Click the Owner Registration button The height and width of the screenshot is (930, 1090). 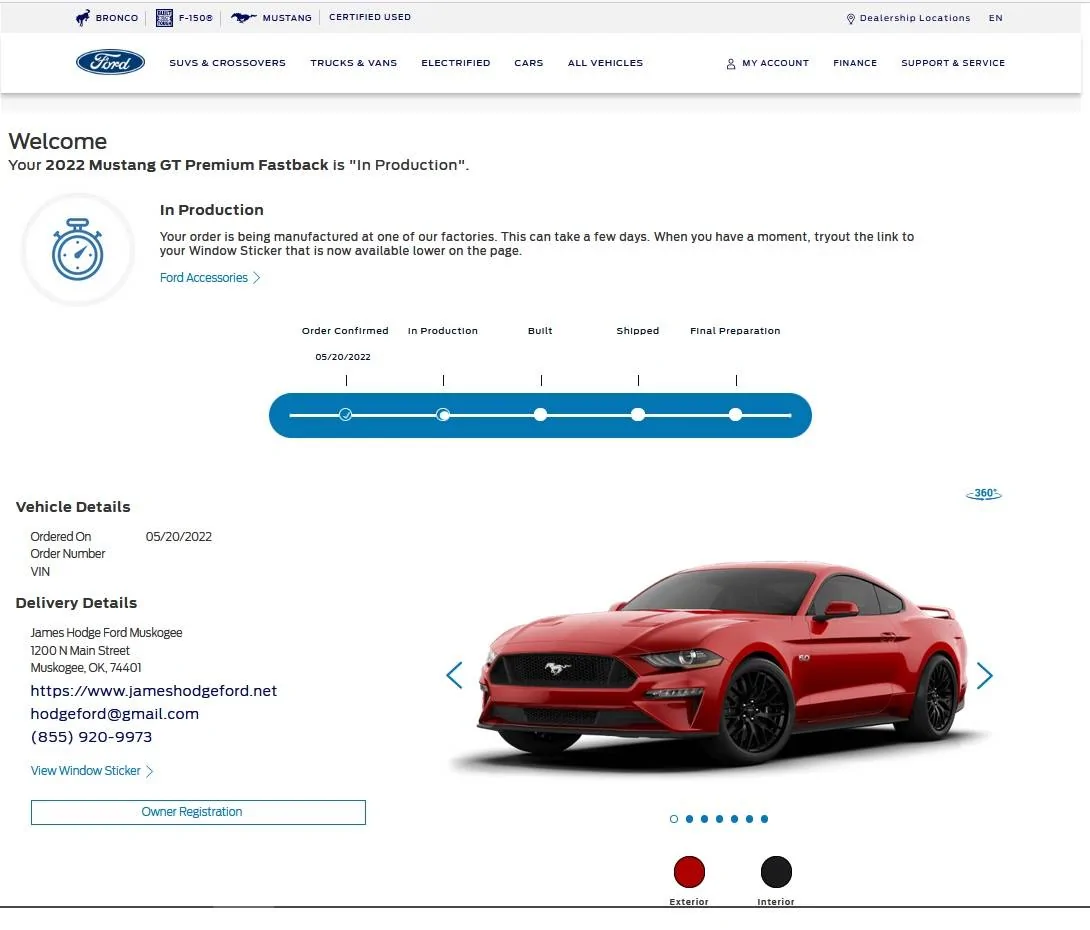[198, 813]
